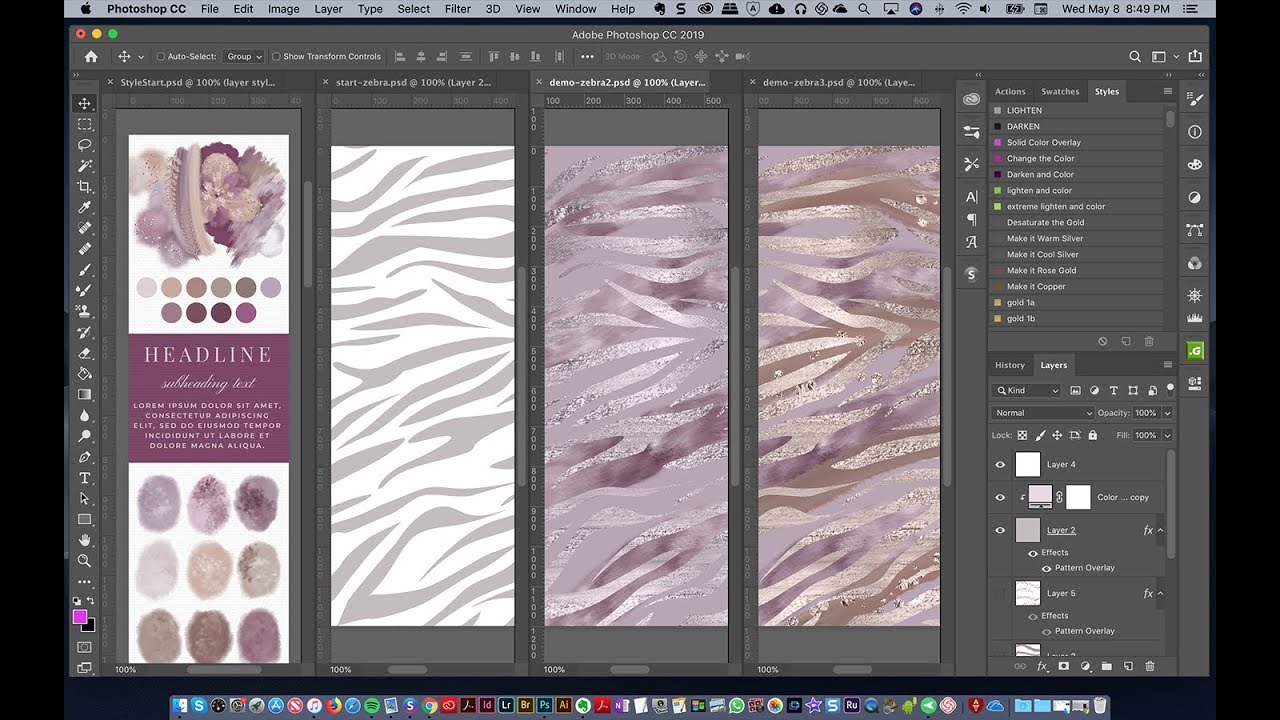Hide Layer 4 with its eye icon

click(1000, 464)
